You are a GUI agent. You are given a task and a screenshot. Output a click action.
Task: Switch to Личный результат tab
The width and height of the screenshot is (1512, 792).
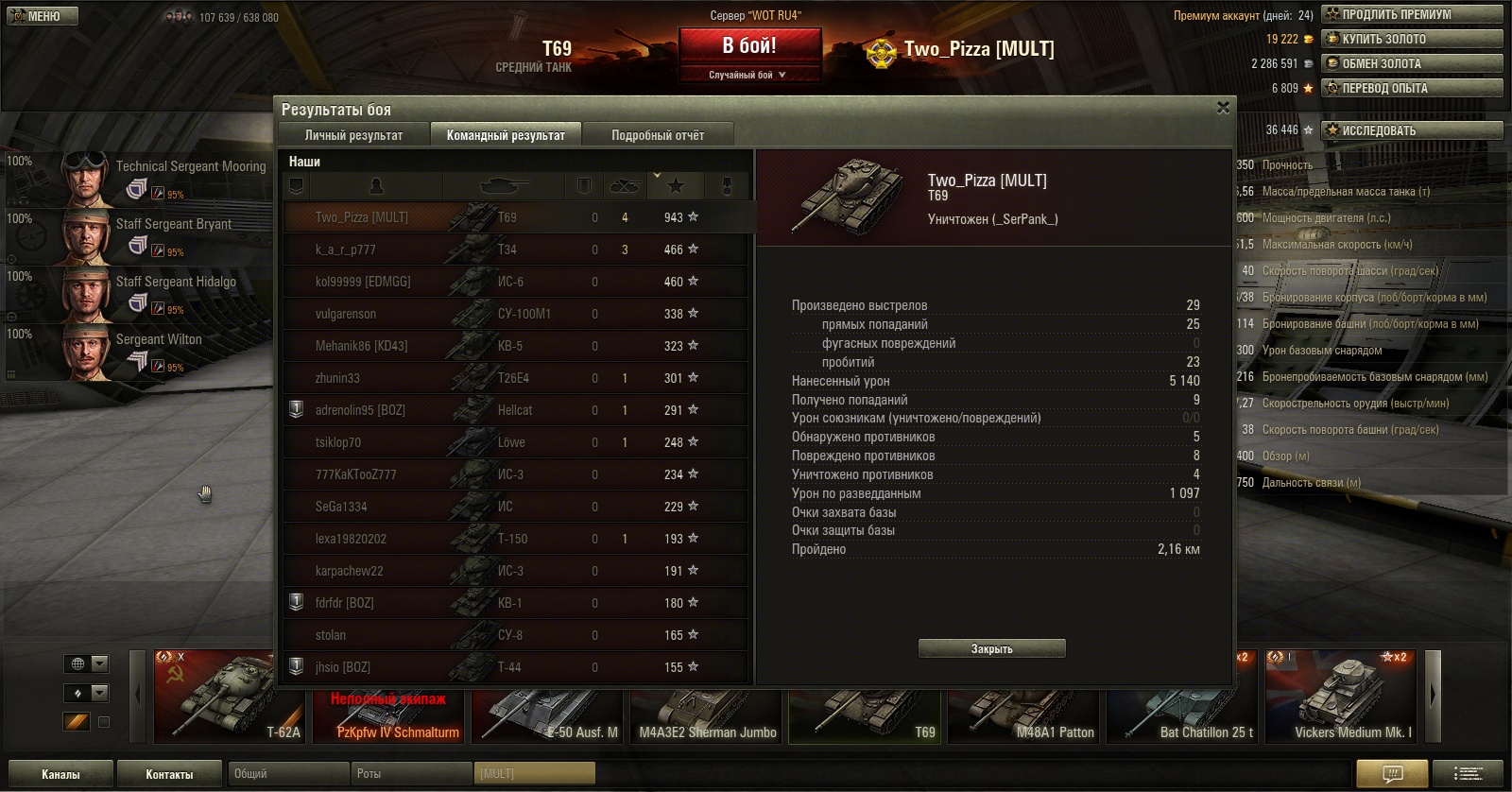click(353, 135)
